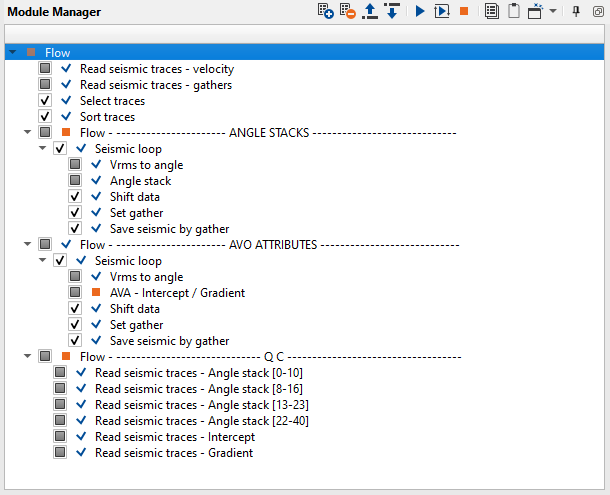Uncheck the Select traces checkbox
Image resolution: width=610 pixels, height=495 pixels.
[x=45, y=101]
